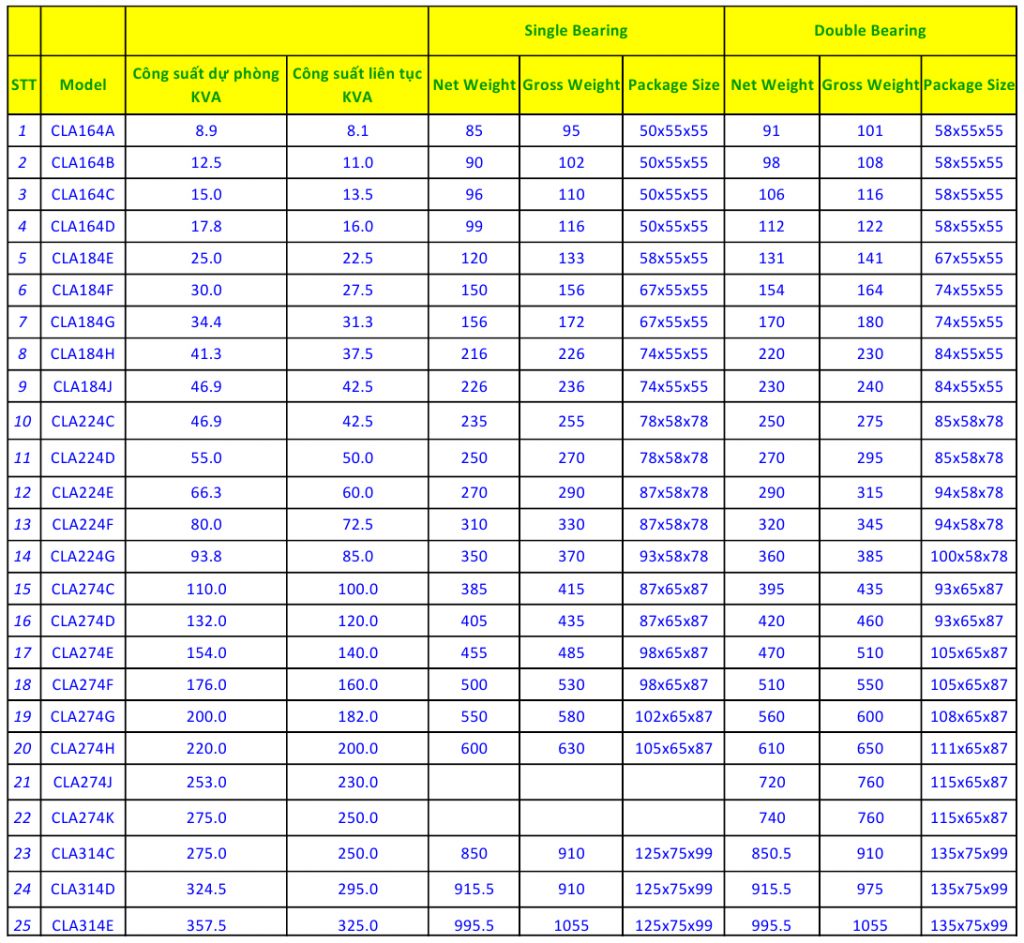Select the CLA184E model cell
The image size is (1024, 943).
(83, 258)
